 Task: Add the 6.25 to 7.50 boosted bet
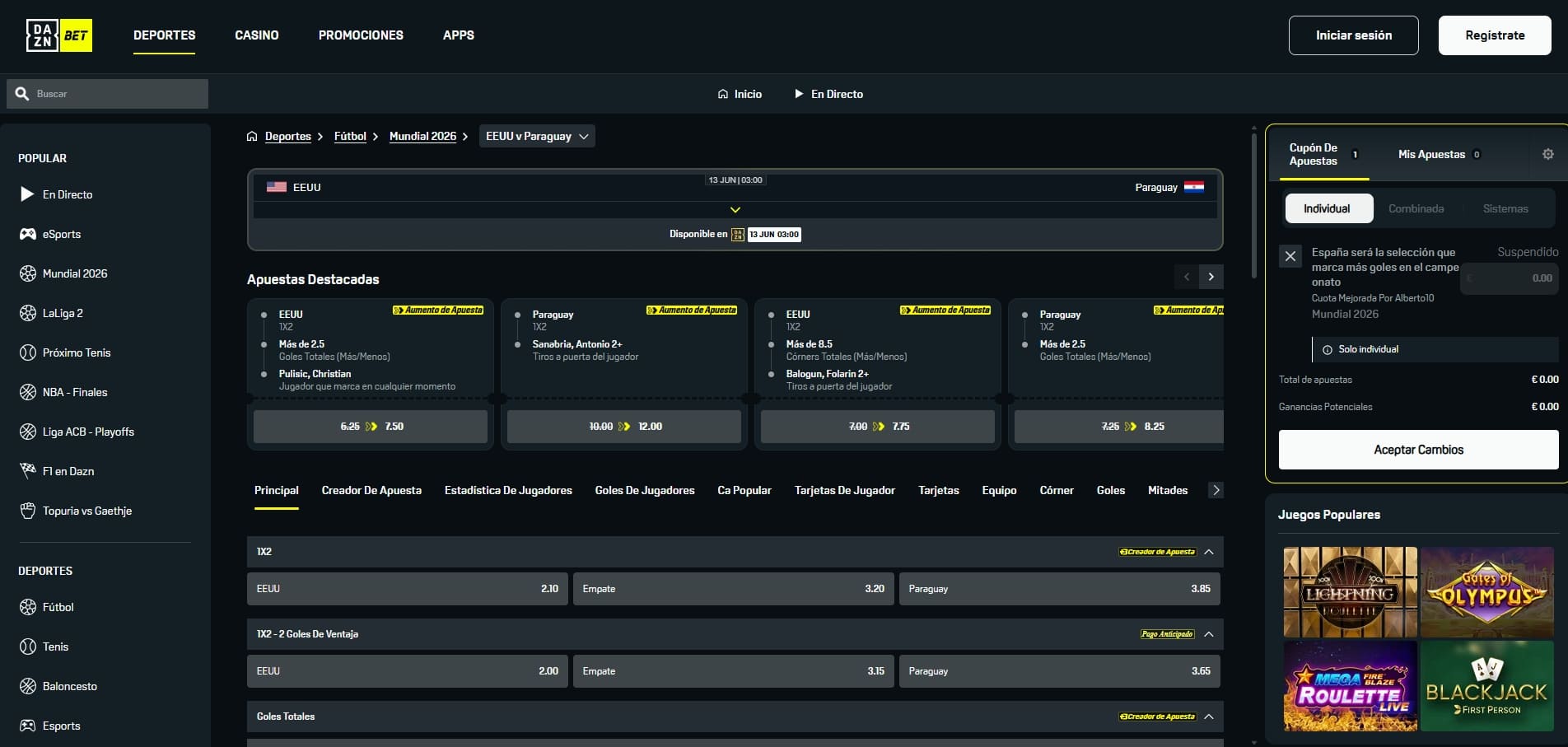pyautogui.click(x=371, y=427)
